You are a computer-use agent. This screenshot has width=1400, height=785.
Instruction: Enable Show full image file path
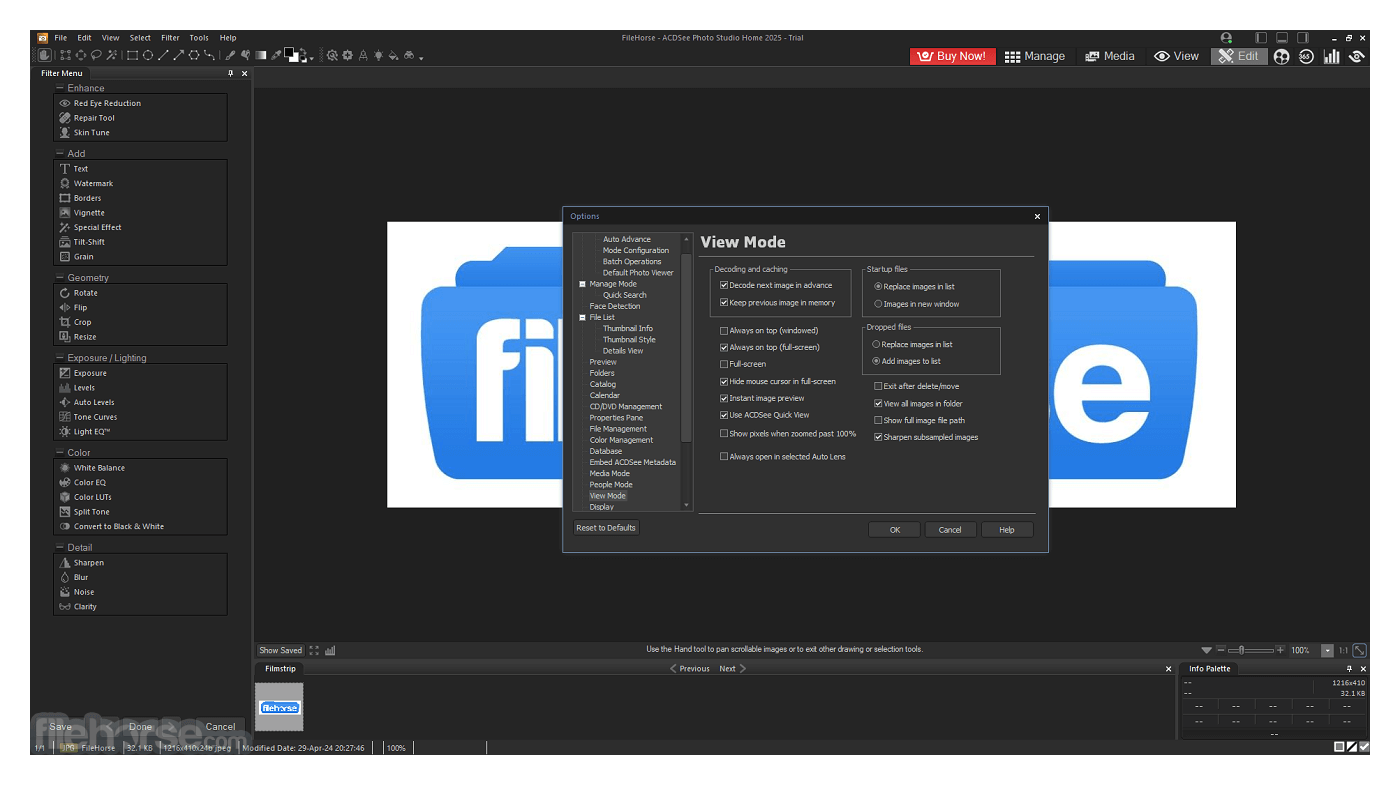pos(878,420)
